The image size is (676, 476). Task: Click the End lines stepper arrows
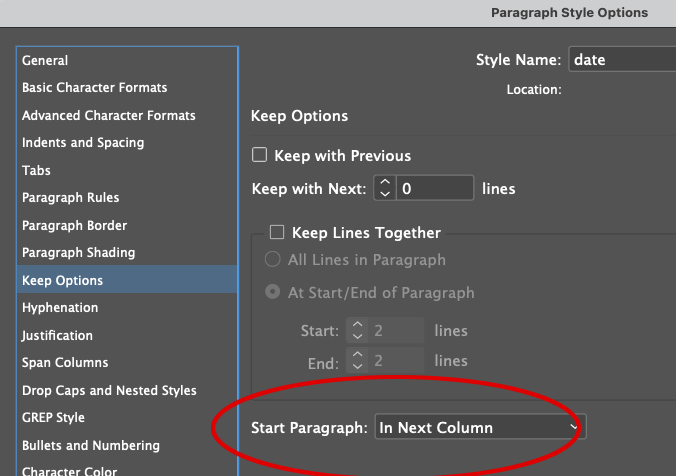[x=357, y=363]
